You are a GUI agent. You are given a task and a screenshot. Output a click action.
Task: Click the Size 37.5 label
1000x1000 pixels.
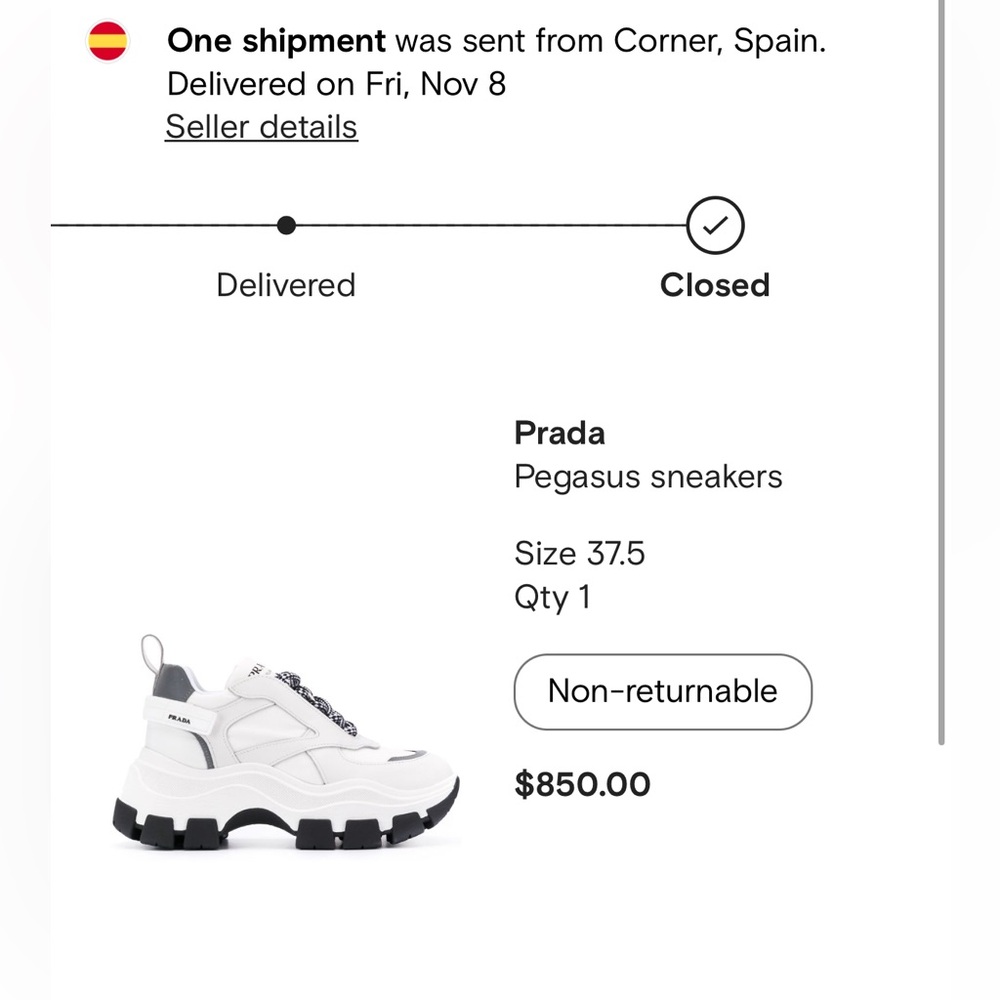[x=579, y=553]
